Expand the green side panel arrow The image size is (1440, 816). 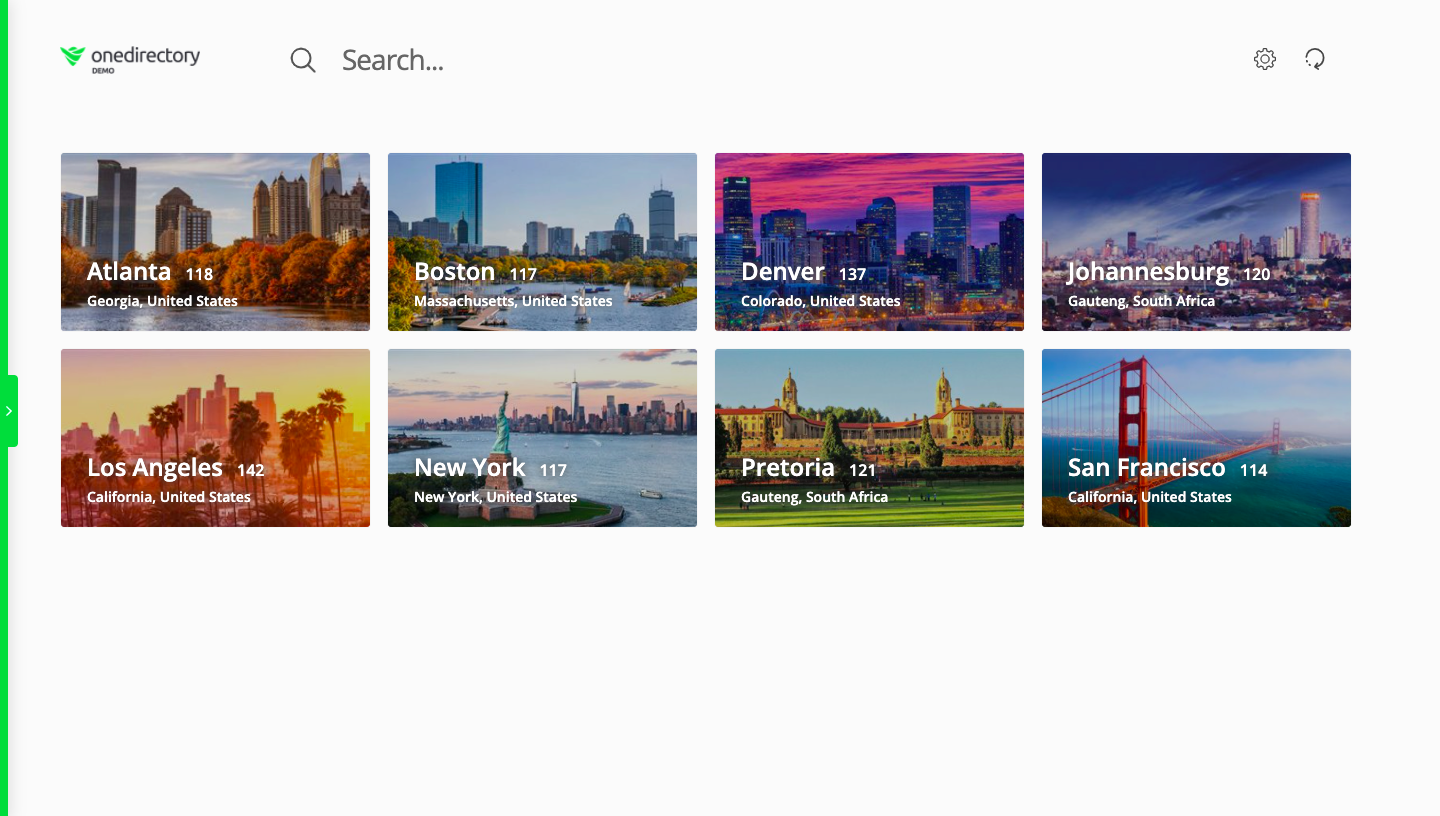9,411
